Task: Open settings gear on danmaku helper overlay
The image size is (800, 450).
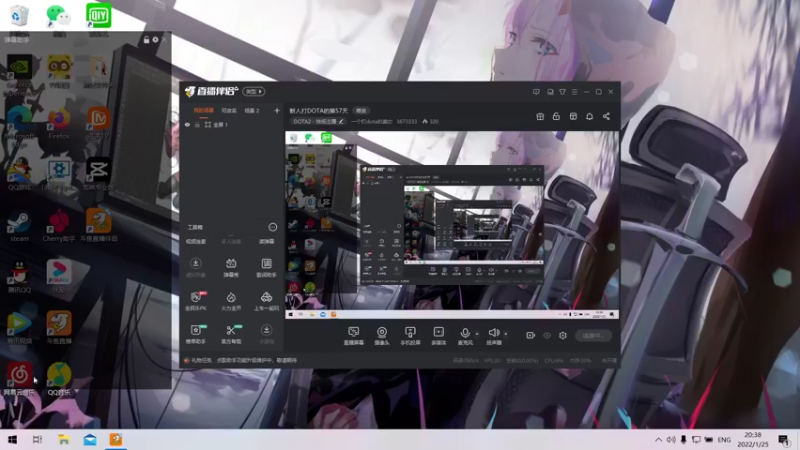Action: pos(155,39)
